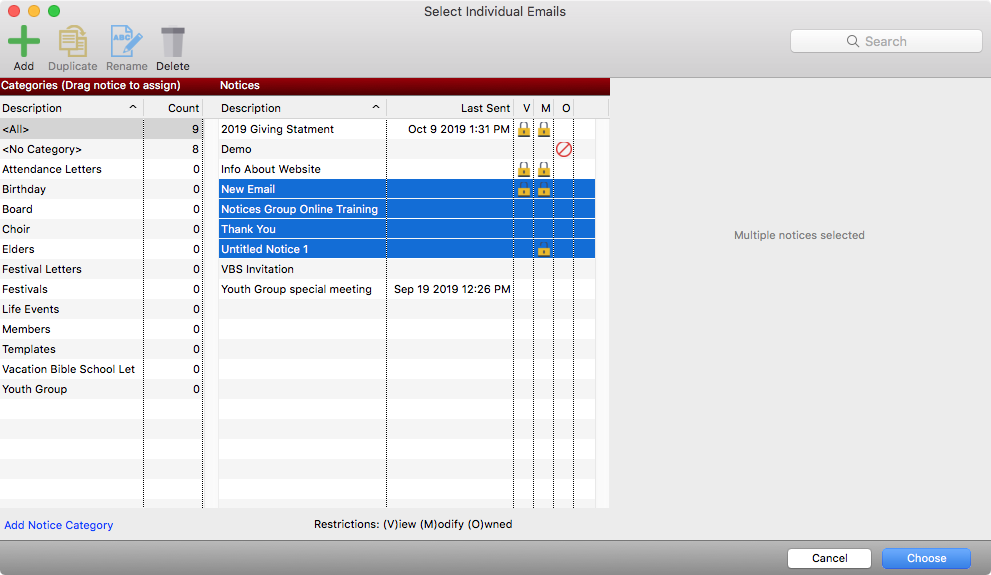Viewport: 991px width, 575px height.
Task: Click the Modify lock on Info About Website
Action: [544, 169]
